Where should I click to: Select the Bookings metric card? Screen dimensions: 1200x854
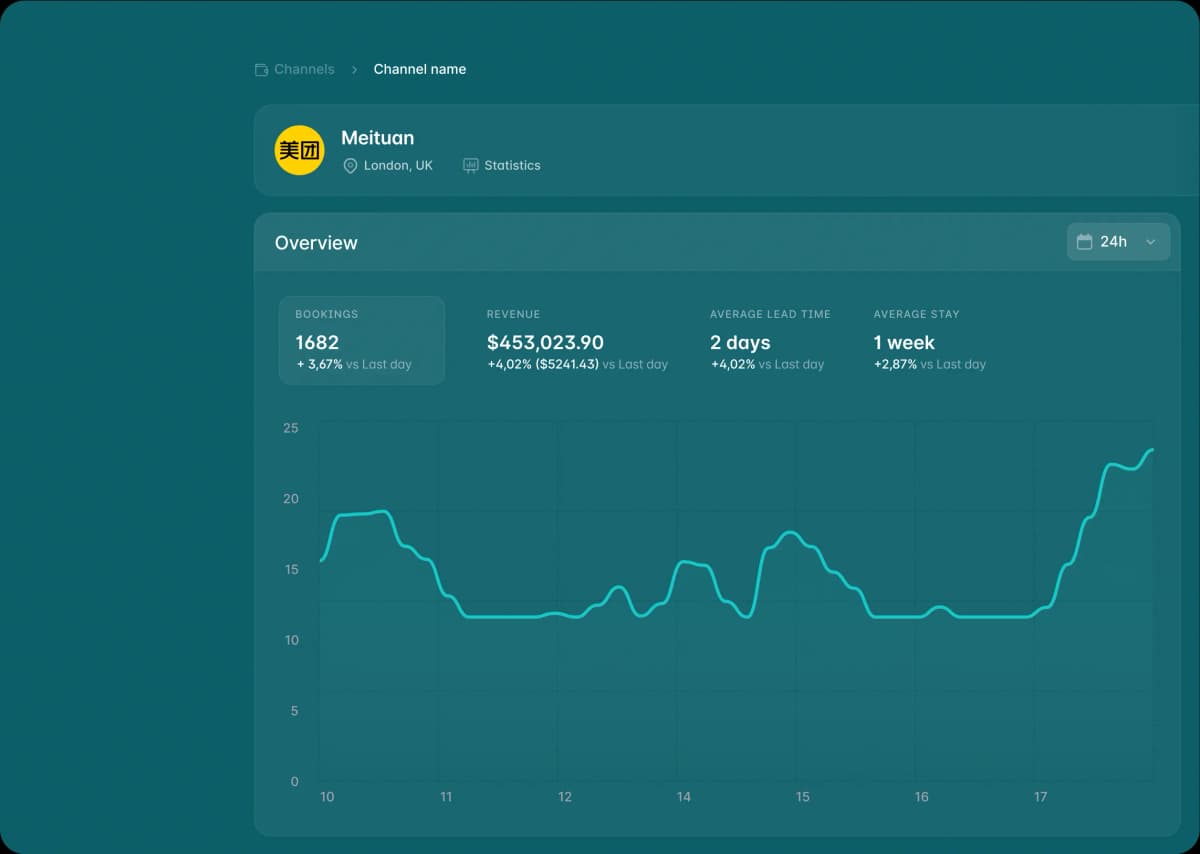[x=361, y=340]
